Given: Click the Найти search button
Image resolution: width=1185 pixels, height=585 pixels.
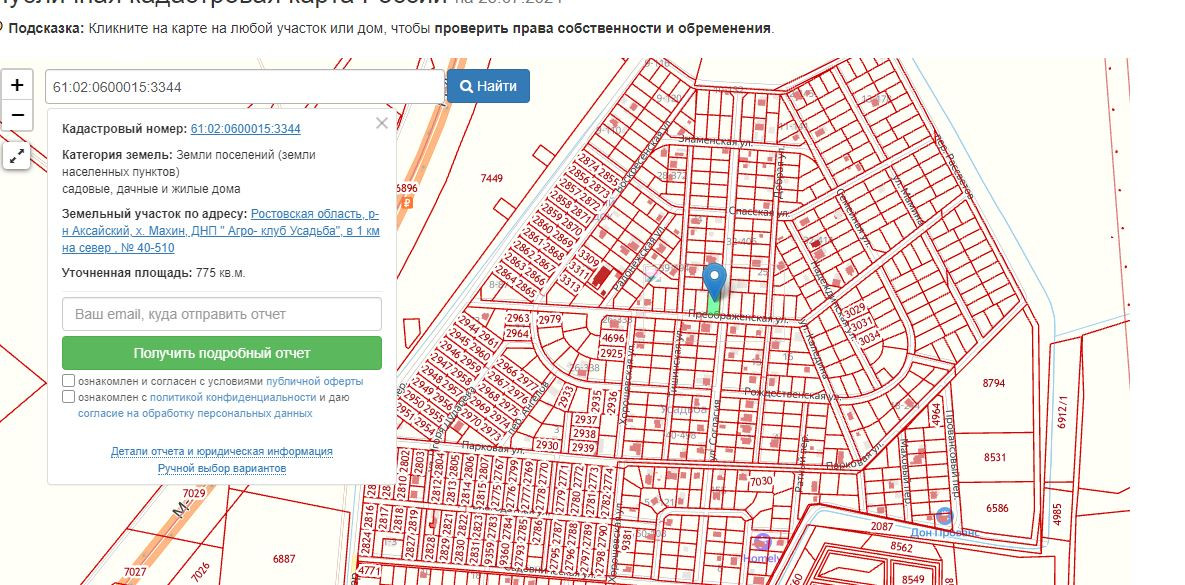Looking at the screenshot, I should pyautogui.click(x=488, y=86).
